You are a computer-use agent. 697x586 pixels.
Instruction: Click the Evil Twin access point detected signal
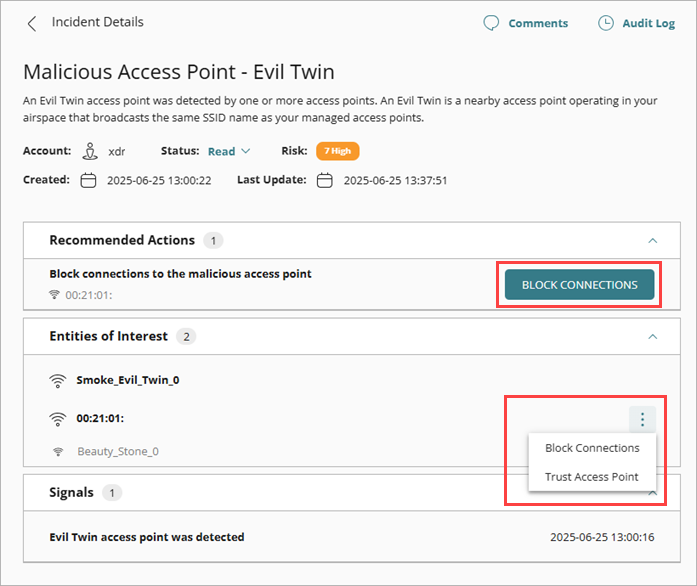(147, 537)
